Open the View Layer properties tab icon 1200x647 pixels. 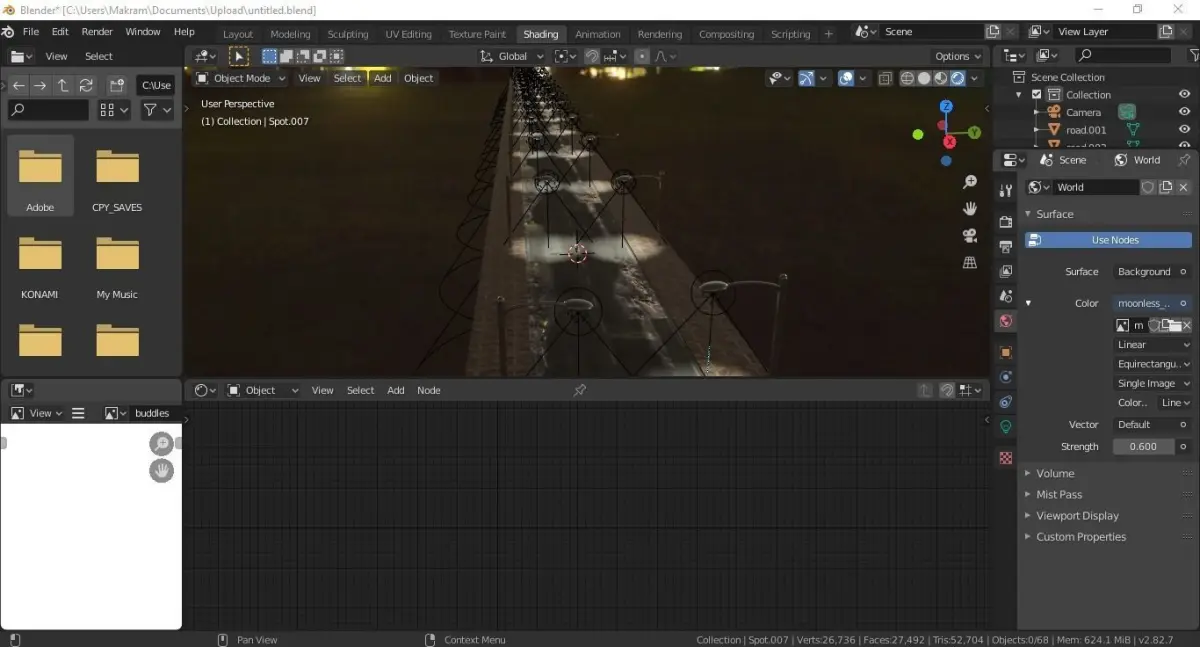(1006, 271)
